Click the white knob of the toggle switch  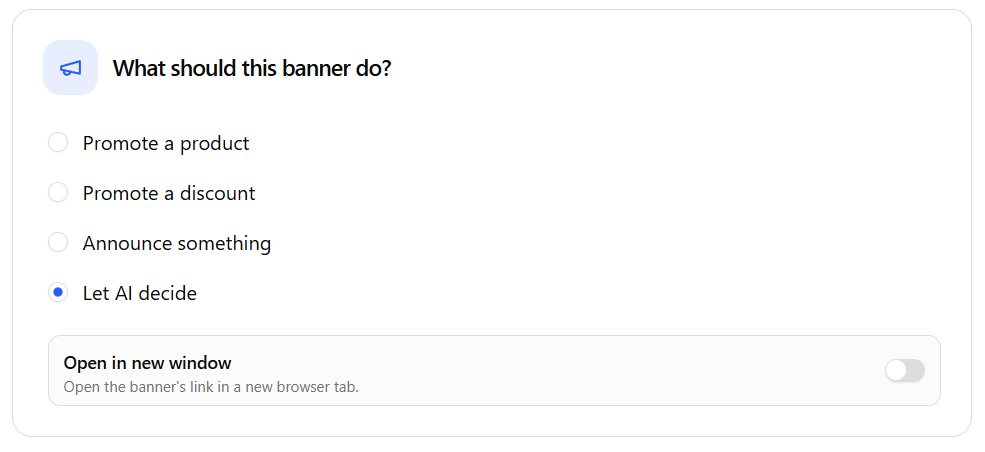pos(896,370)
